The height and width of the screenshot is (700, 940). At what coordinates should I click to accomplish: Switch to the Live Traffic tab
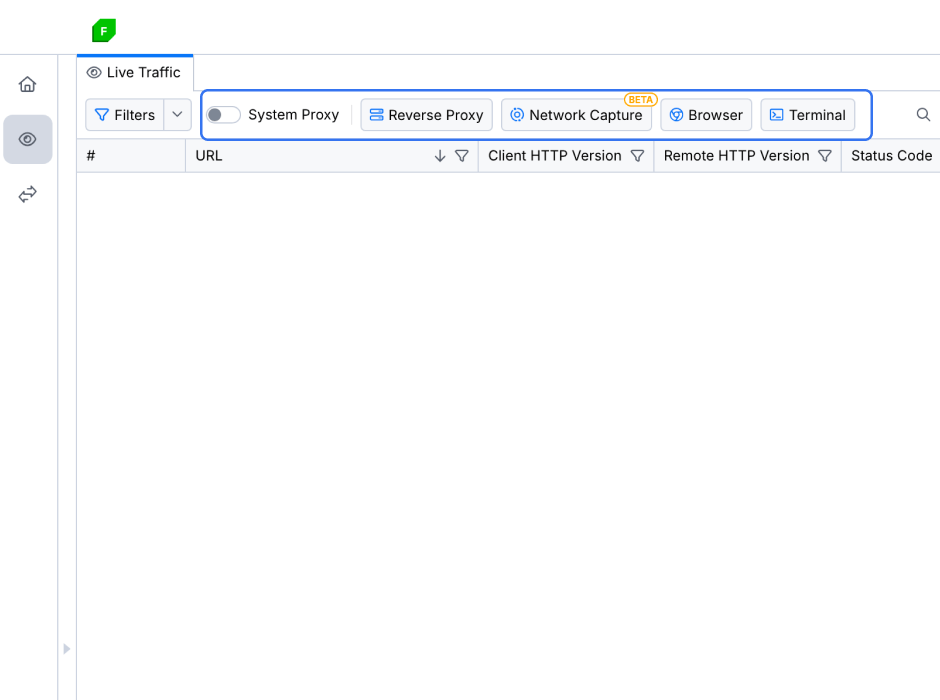(134, 72)
